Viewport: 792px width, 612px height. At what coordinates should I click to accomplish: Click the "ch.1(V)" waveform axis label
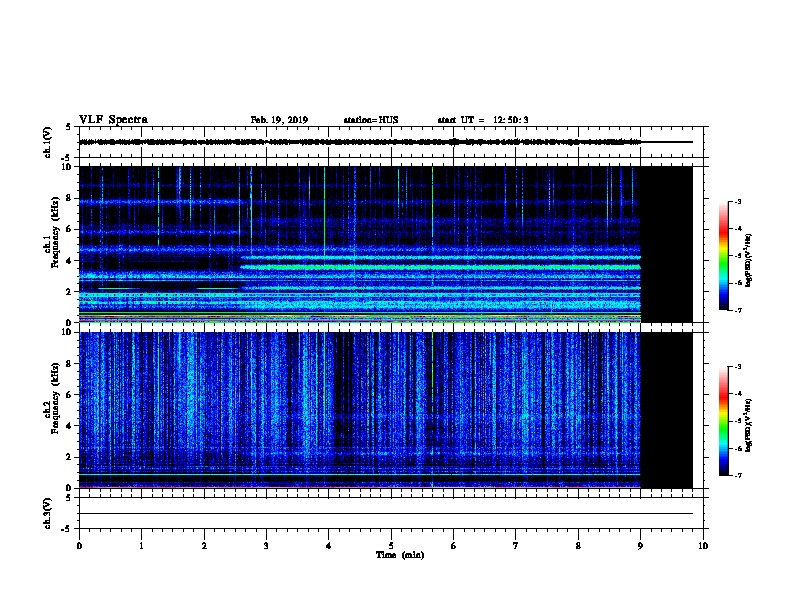point(47,142)
